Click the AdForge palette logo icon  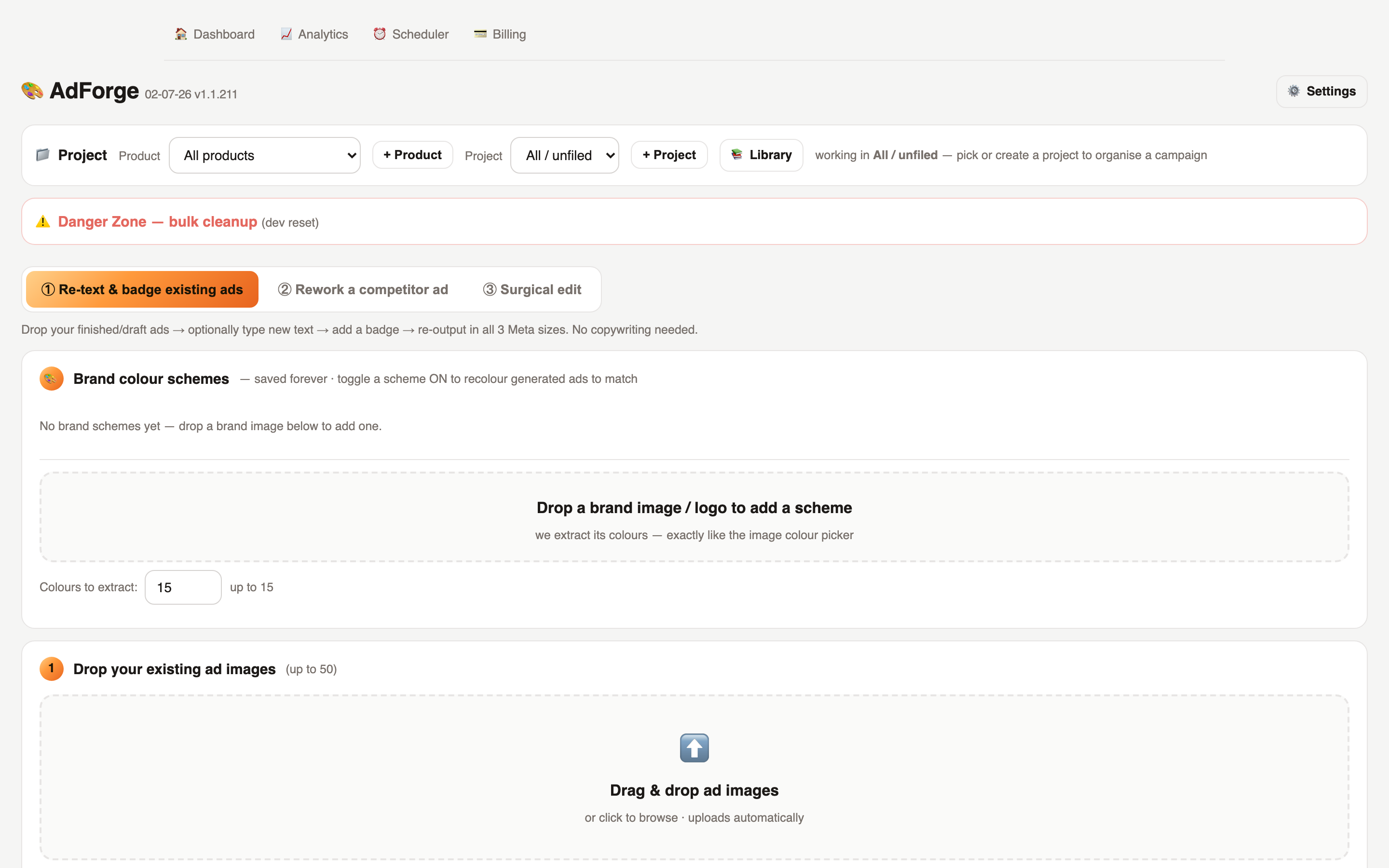coord(32,91)
